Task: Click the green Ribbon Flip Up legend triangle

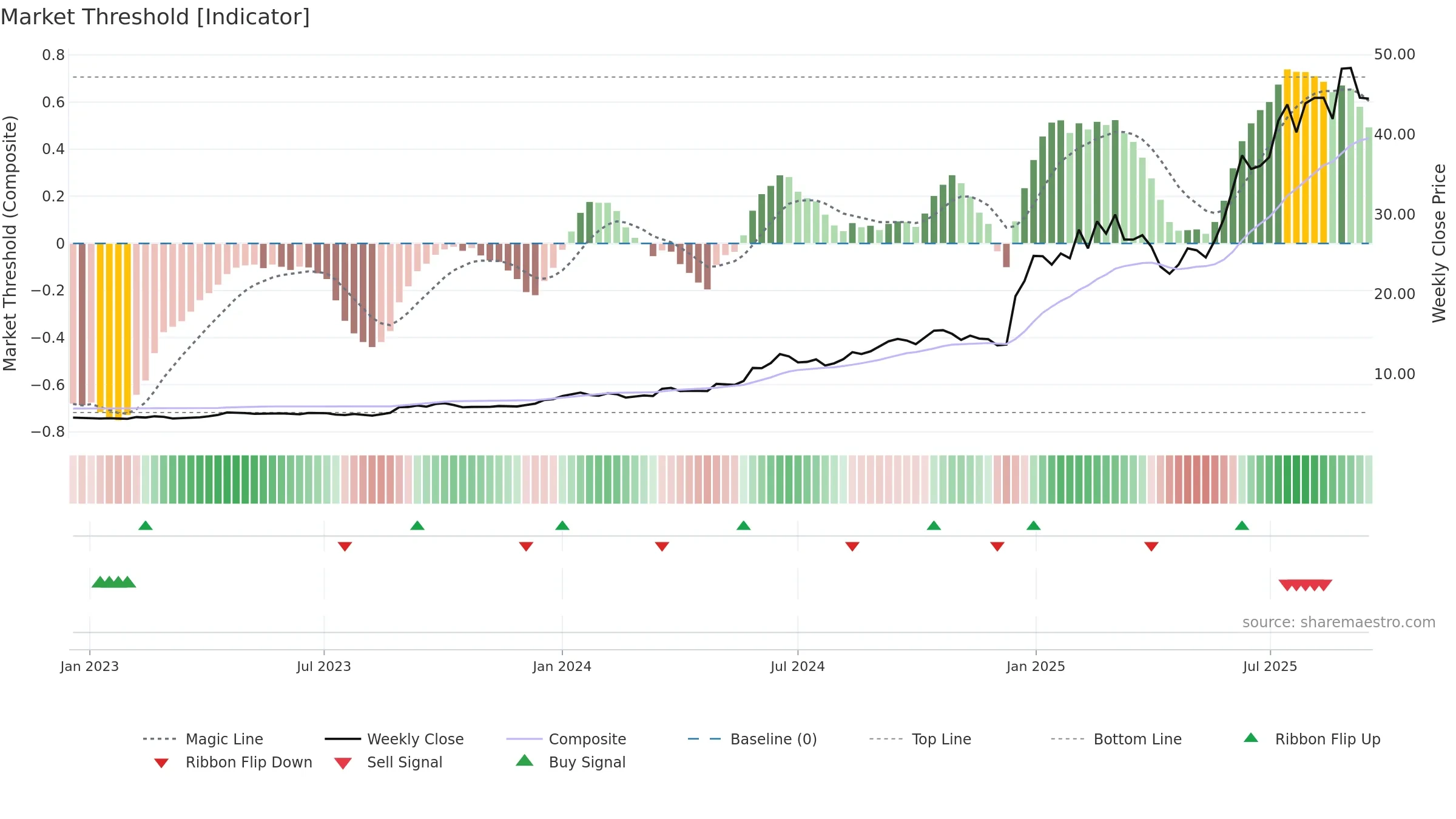Action: point(1251,738)
